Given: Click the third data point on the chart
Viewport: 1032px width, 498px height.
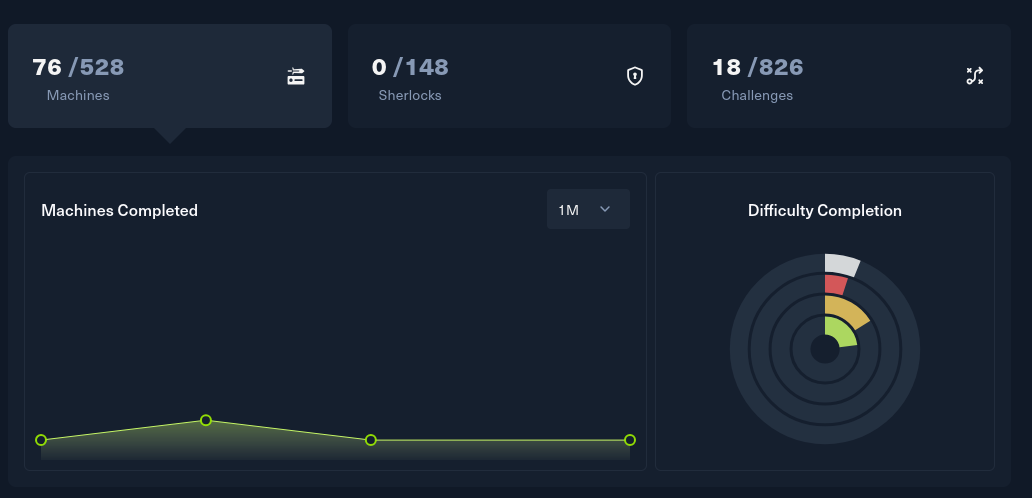Looking at the screenshot, I should click(371, 440).
